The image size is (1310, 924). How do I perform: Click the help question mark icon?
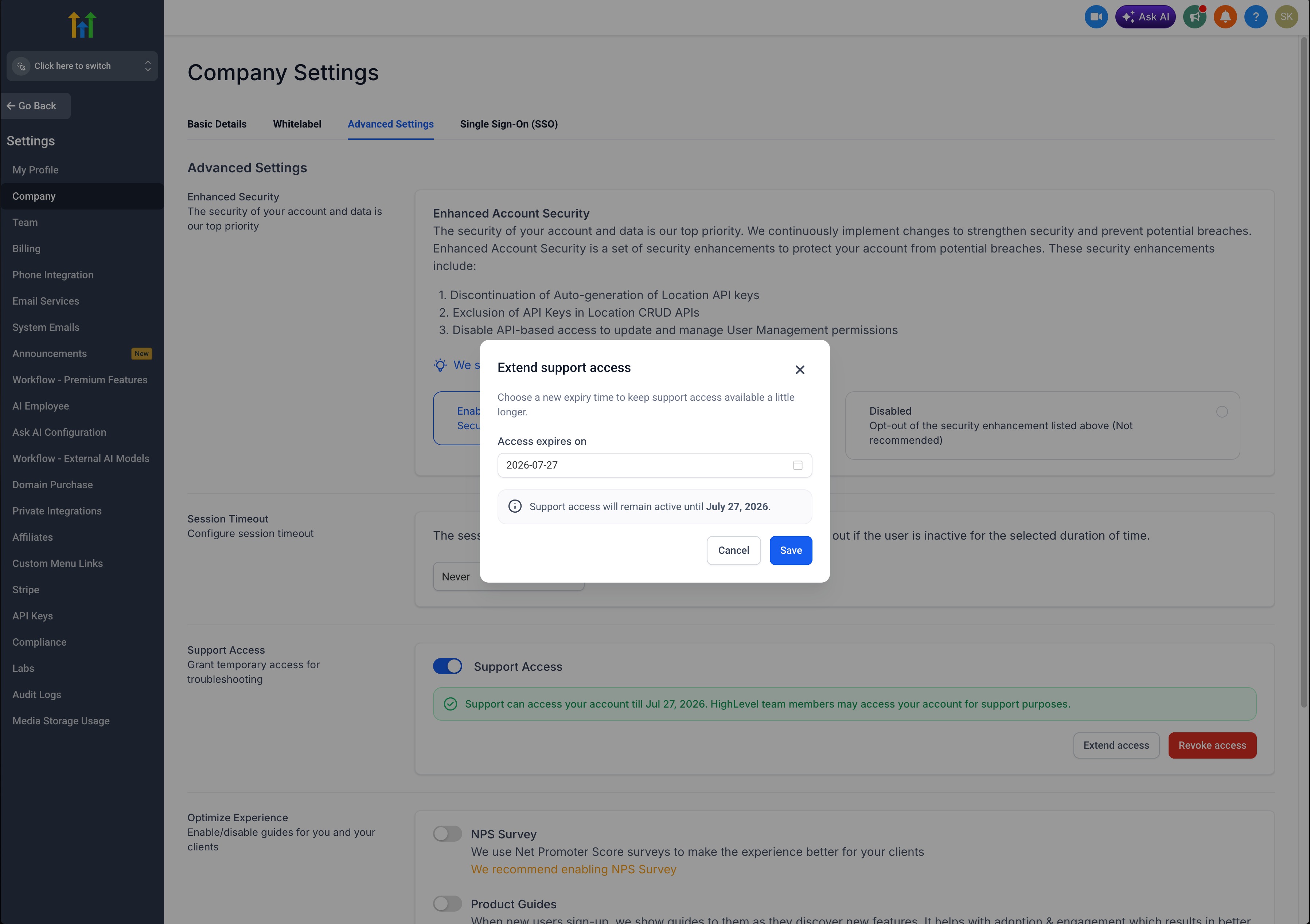point(1255,16)
